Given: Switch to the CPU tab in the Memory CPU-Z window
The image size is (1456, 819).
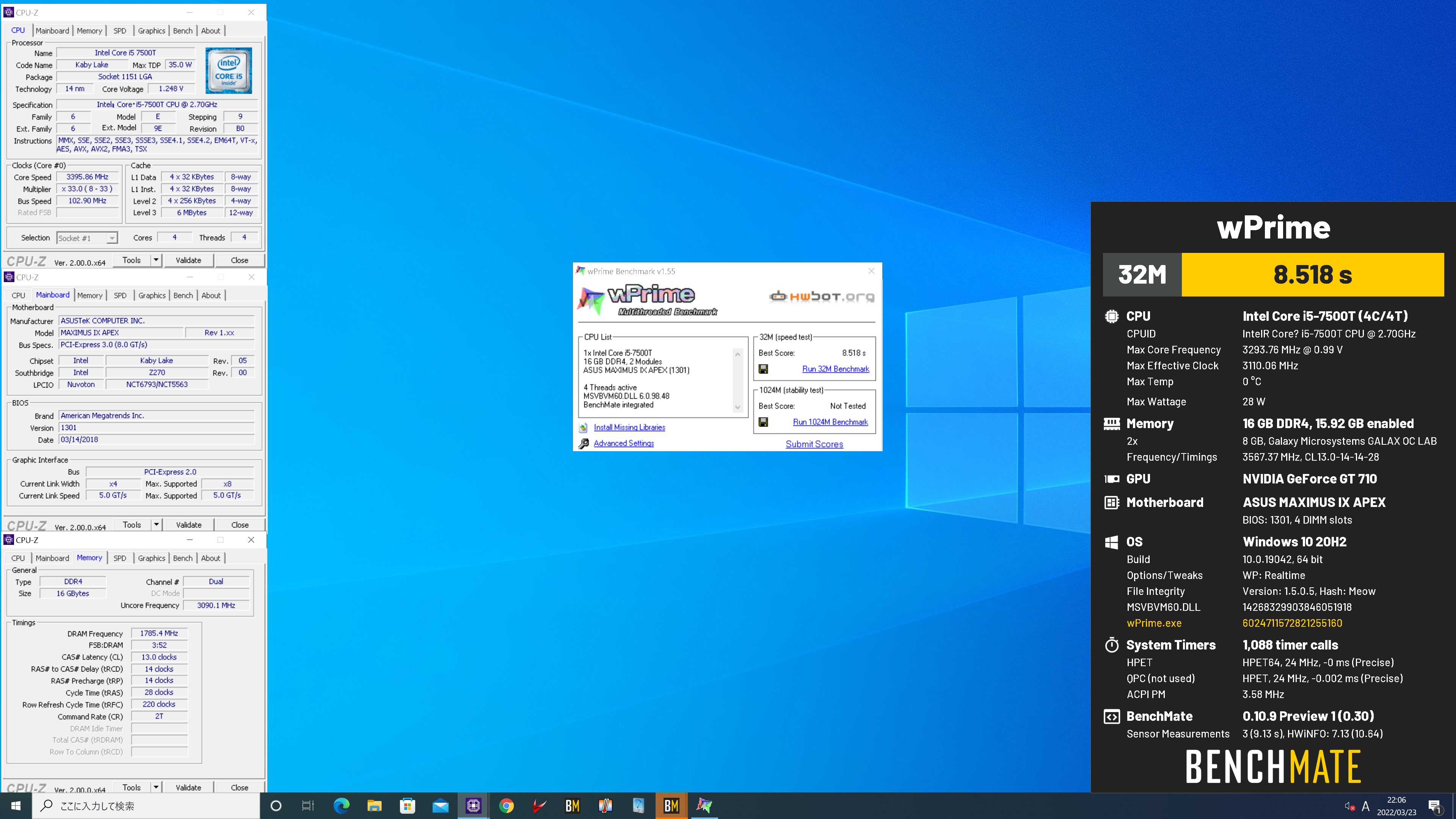Looking at the screenshot, I should pos(18,558).
